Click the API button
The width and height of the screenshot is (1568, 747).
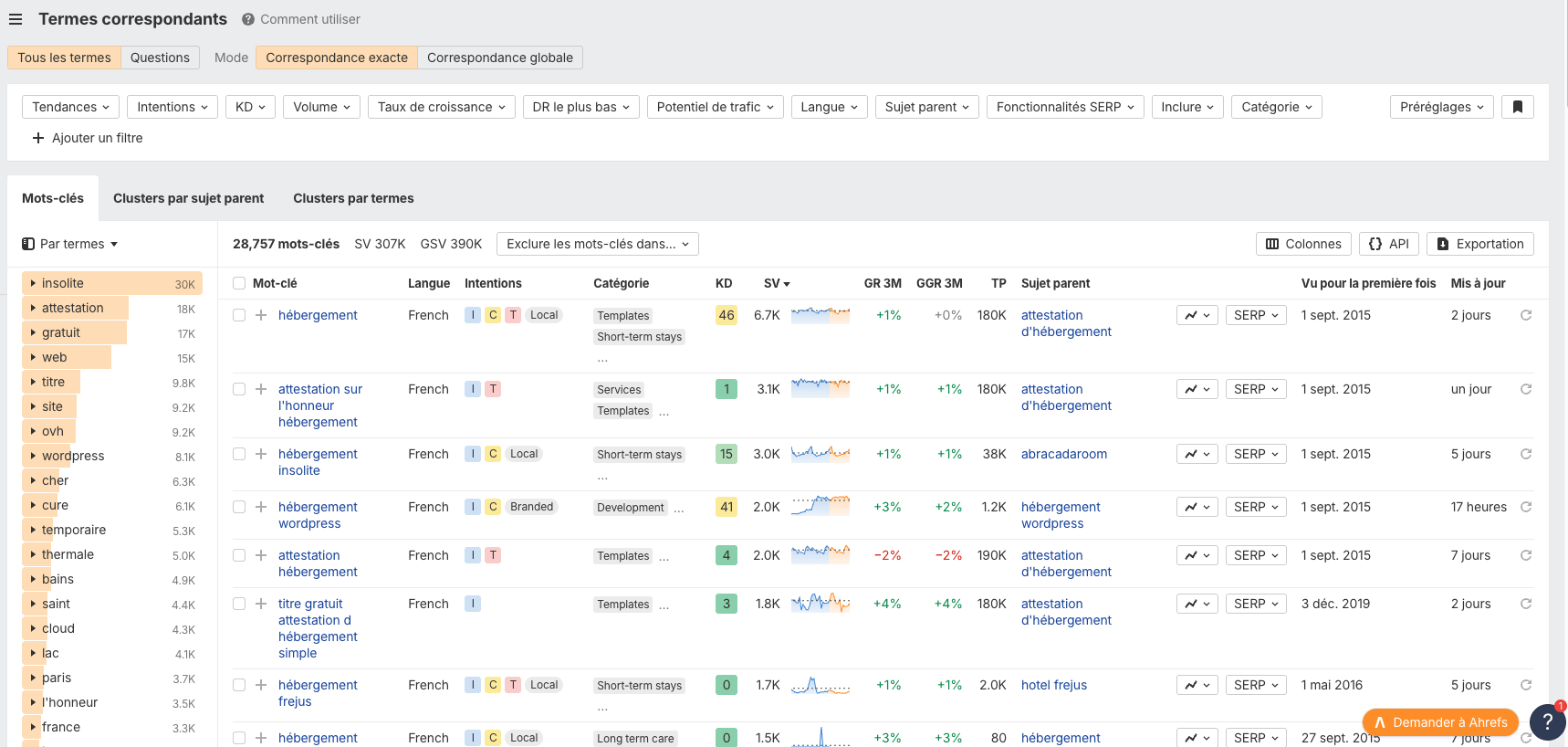pyautogui.click(x=1389, y=244)
